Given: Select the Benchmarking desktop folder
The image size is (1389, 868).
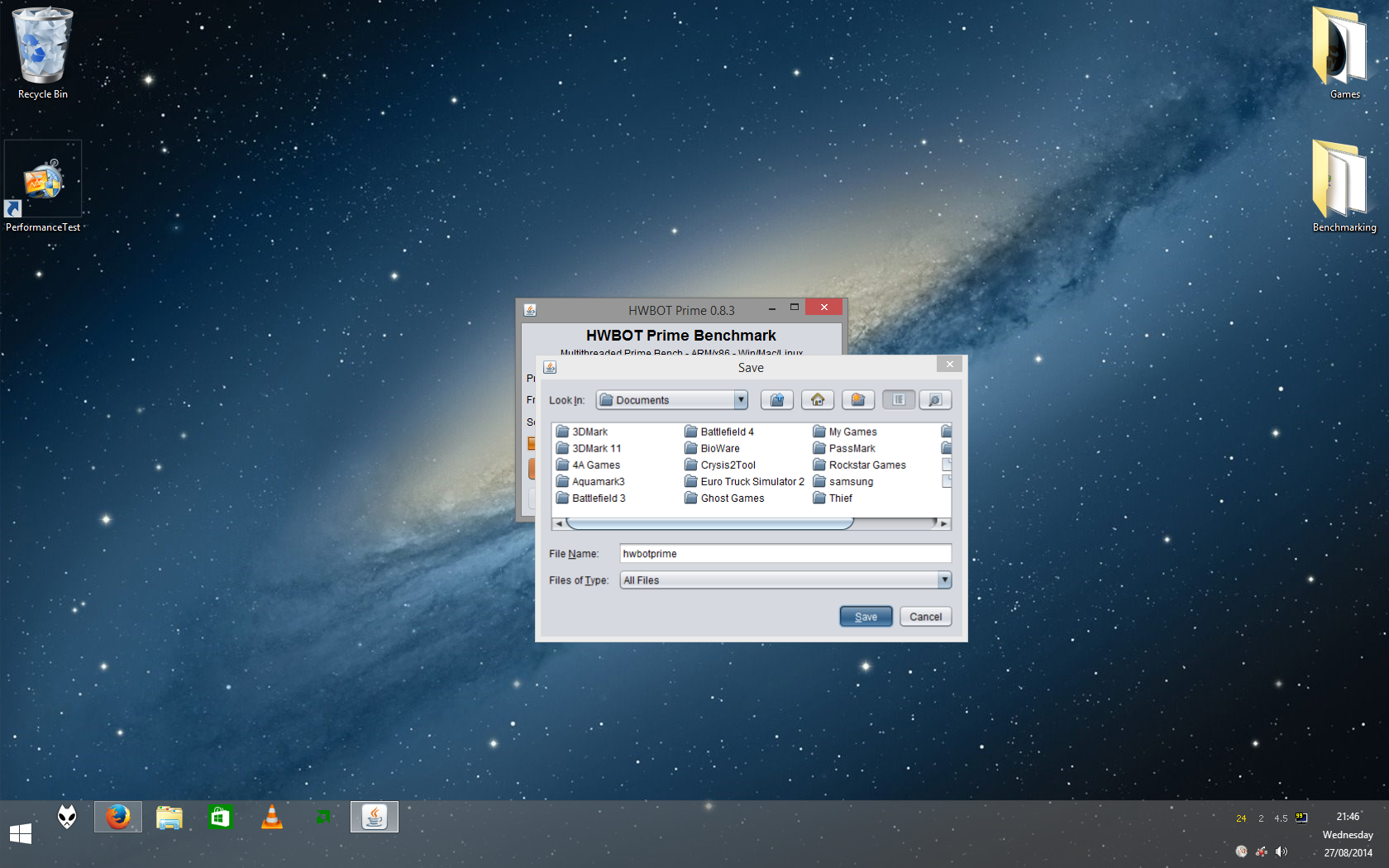Looking at the screenshot, I should [1344, 188].
